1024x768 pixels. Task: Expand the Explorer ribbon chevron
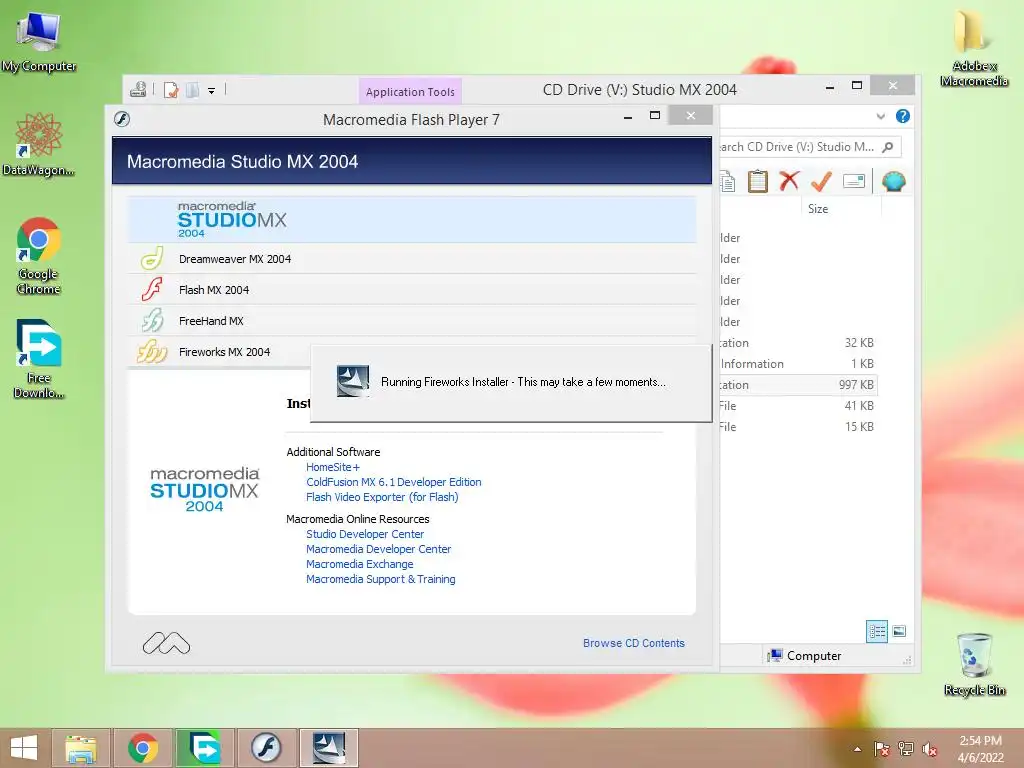[880, 116]
